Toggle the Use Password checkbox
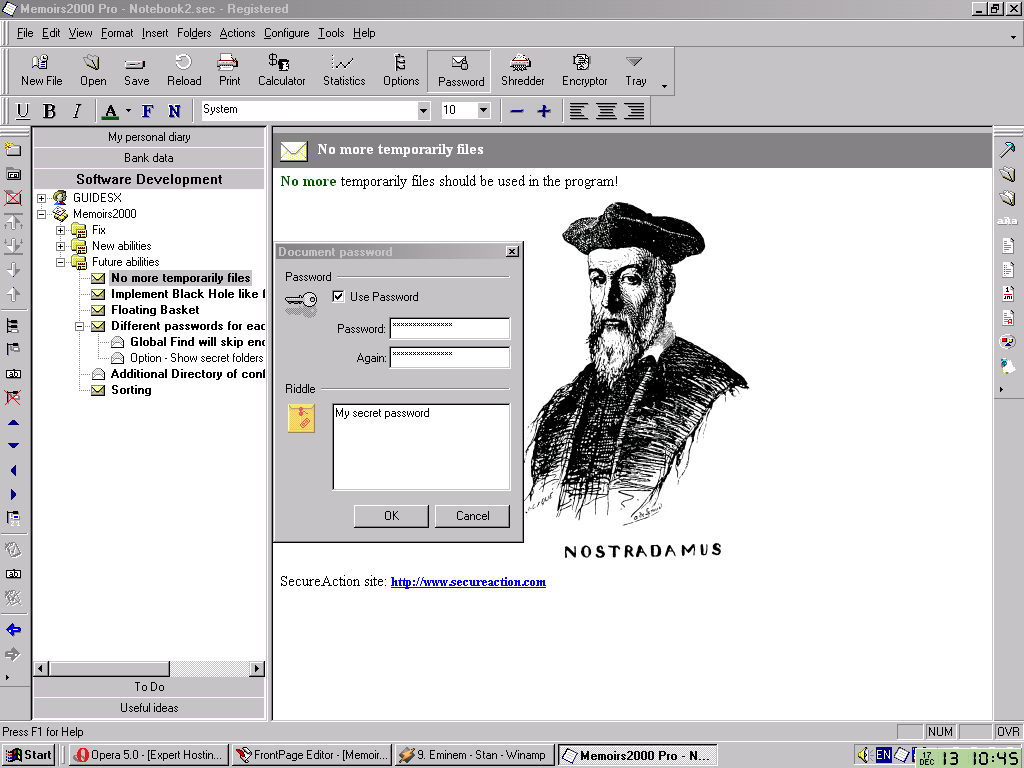The width and height of the screenshot is (1024, 768). pyautogui.click(x=338, y=296)
